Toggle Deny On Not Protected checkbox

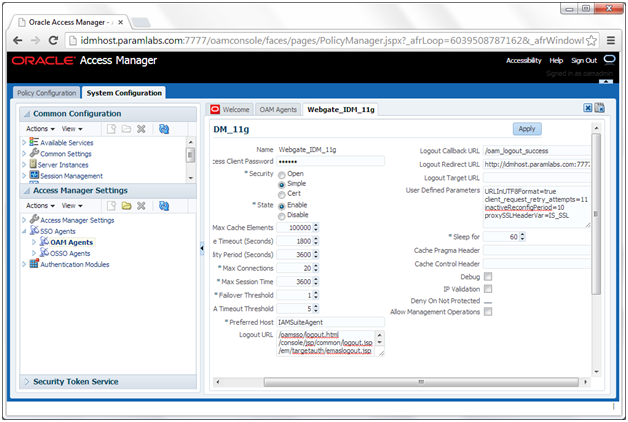488,301
